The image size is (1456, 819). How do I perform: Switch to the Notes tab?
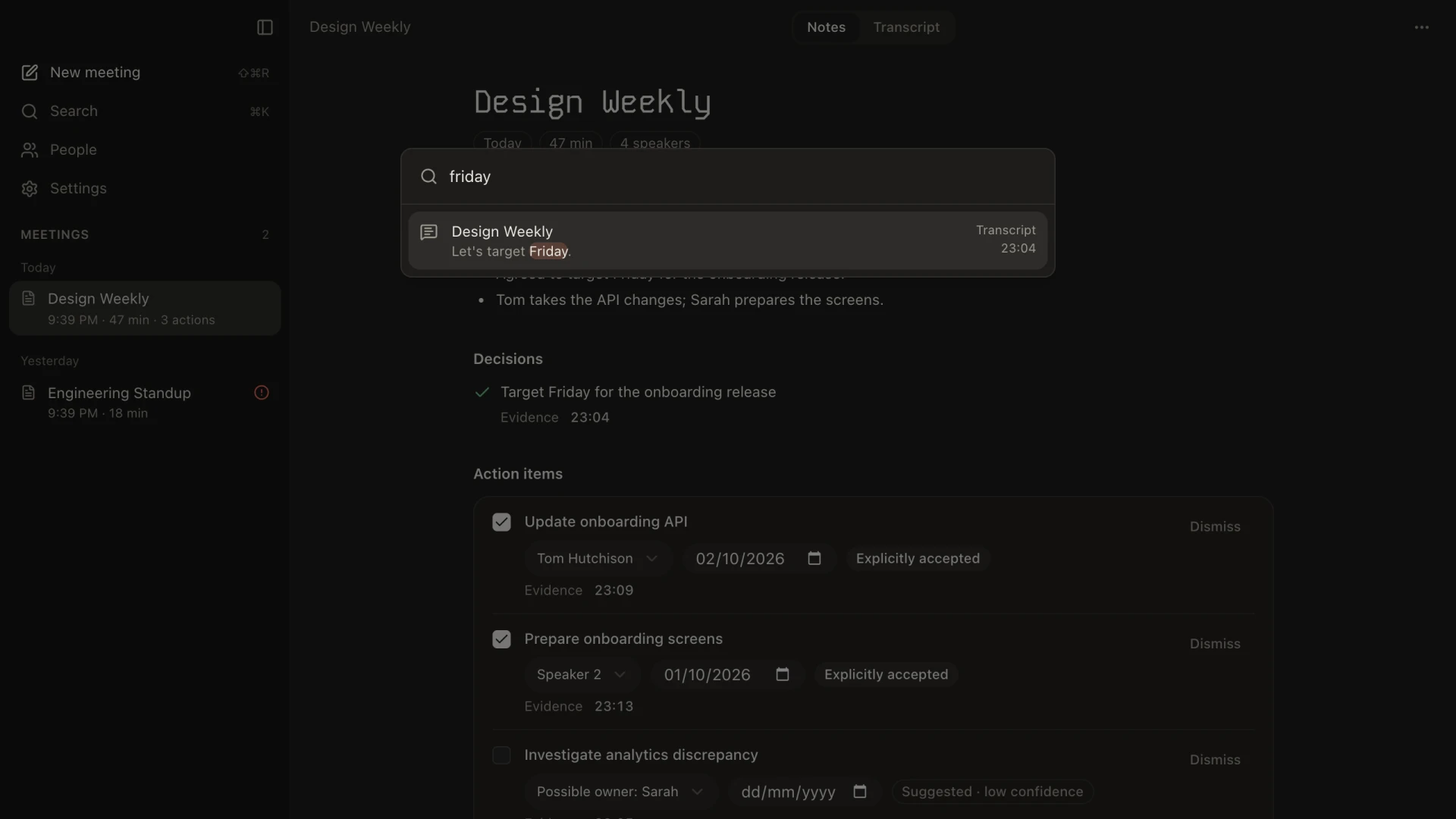(x=826, y=27)
